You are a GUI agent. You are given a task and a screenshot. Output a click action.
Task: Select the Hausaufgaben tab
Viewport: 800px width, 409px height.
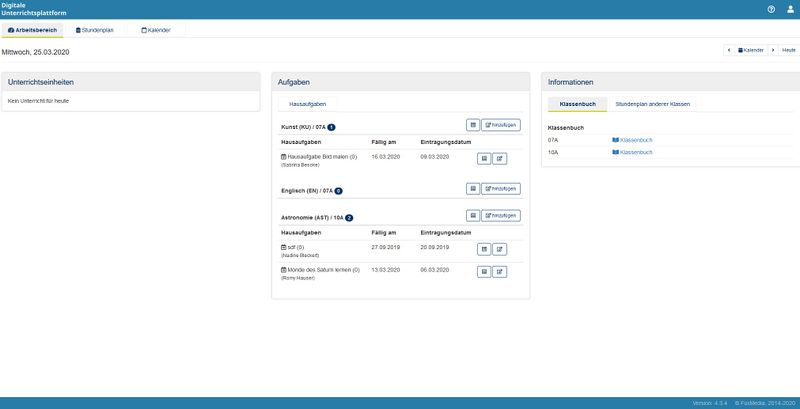point(308,104)
